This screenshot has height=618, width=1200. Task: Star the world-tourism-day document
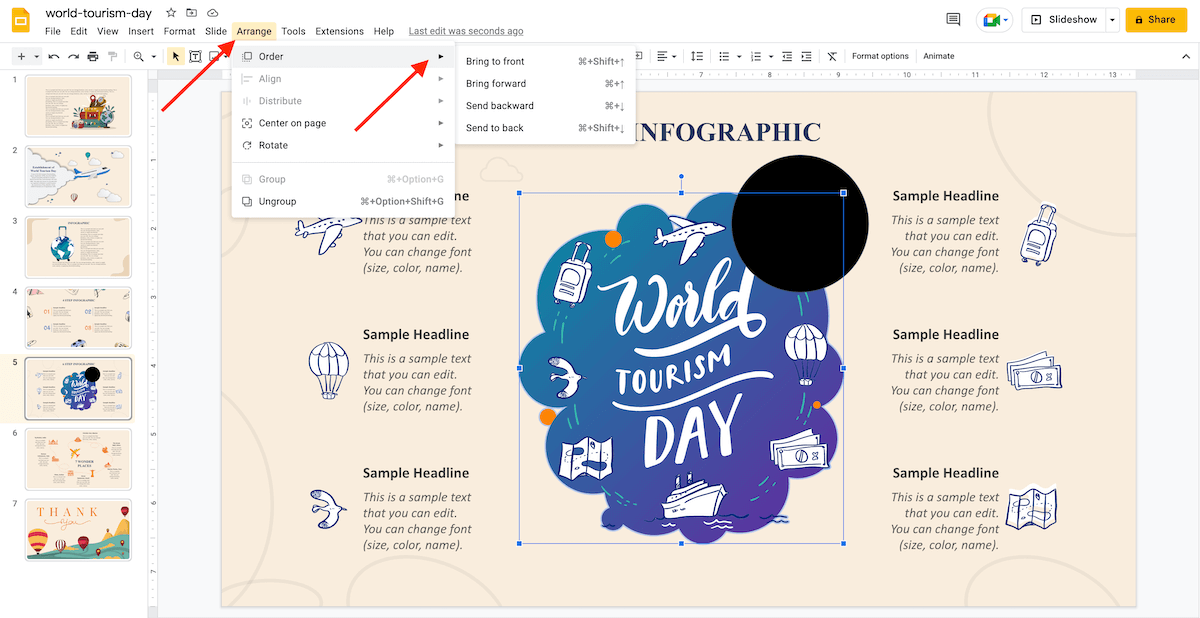(x=171, y=13)
